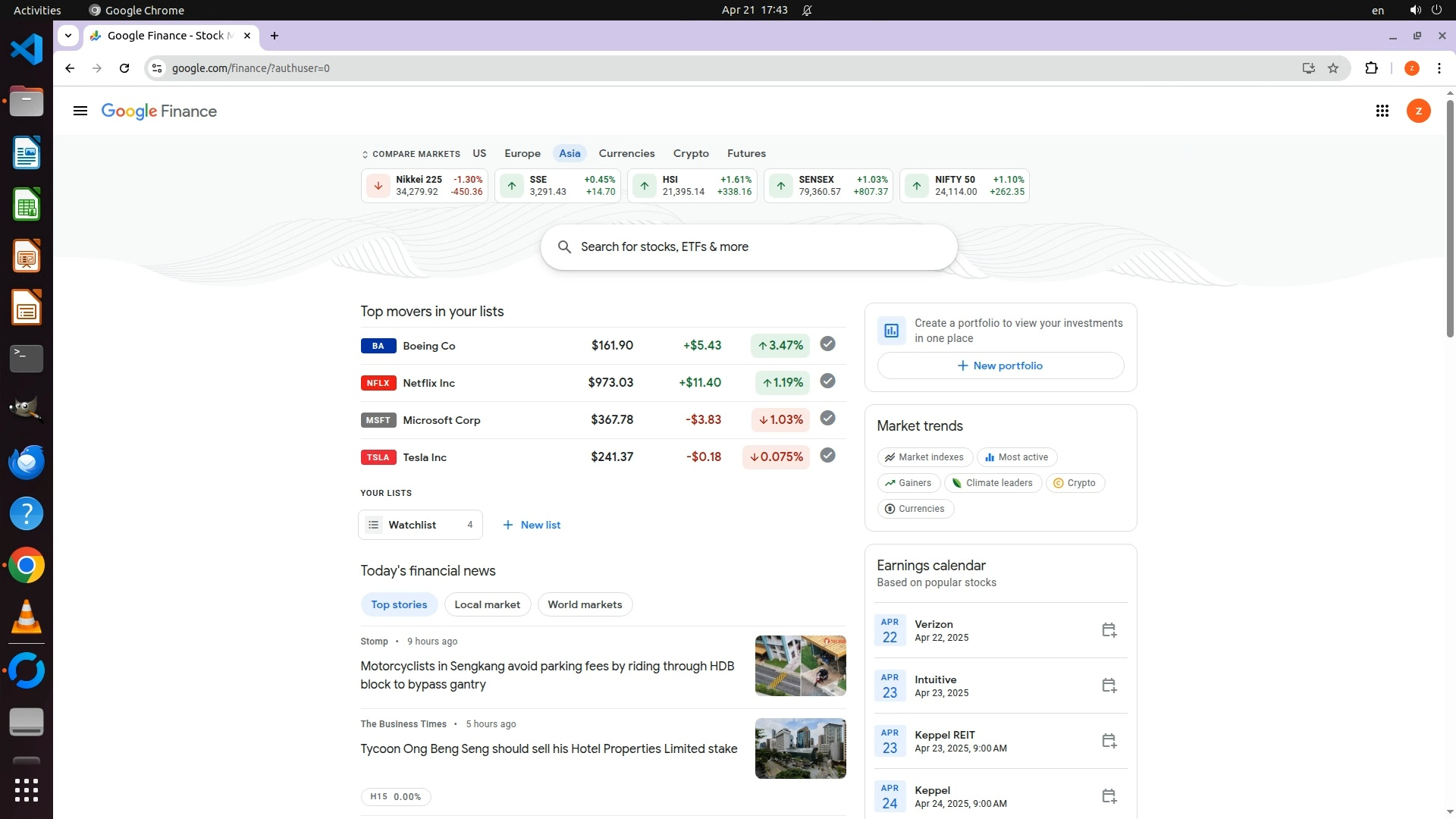Toggle Netflix Inc watchlist checkmark
This screenshot has width=1456, height=819.
(827, 381)
